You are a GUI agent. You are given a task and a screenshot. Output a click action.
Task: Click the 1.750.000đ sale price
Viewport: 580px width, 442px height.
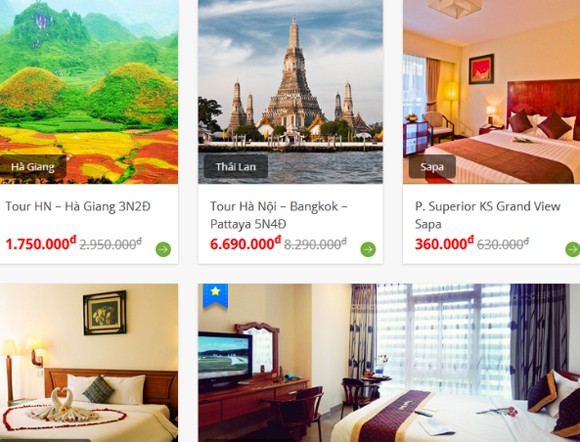41,244
